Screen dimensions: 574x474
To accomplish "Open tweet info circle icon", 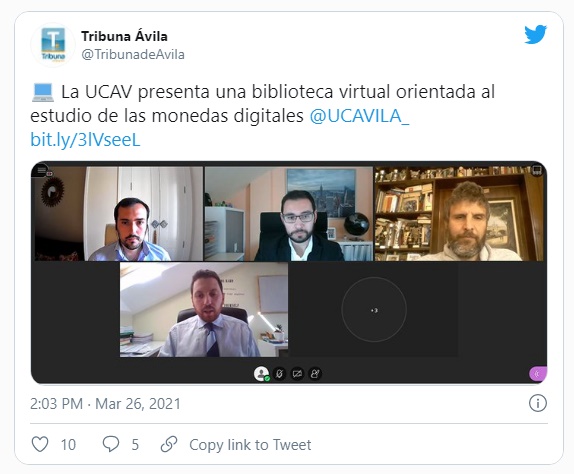I will (x=537, y=403).
